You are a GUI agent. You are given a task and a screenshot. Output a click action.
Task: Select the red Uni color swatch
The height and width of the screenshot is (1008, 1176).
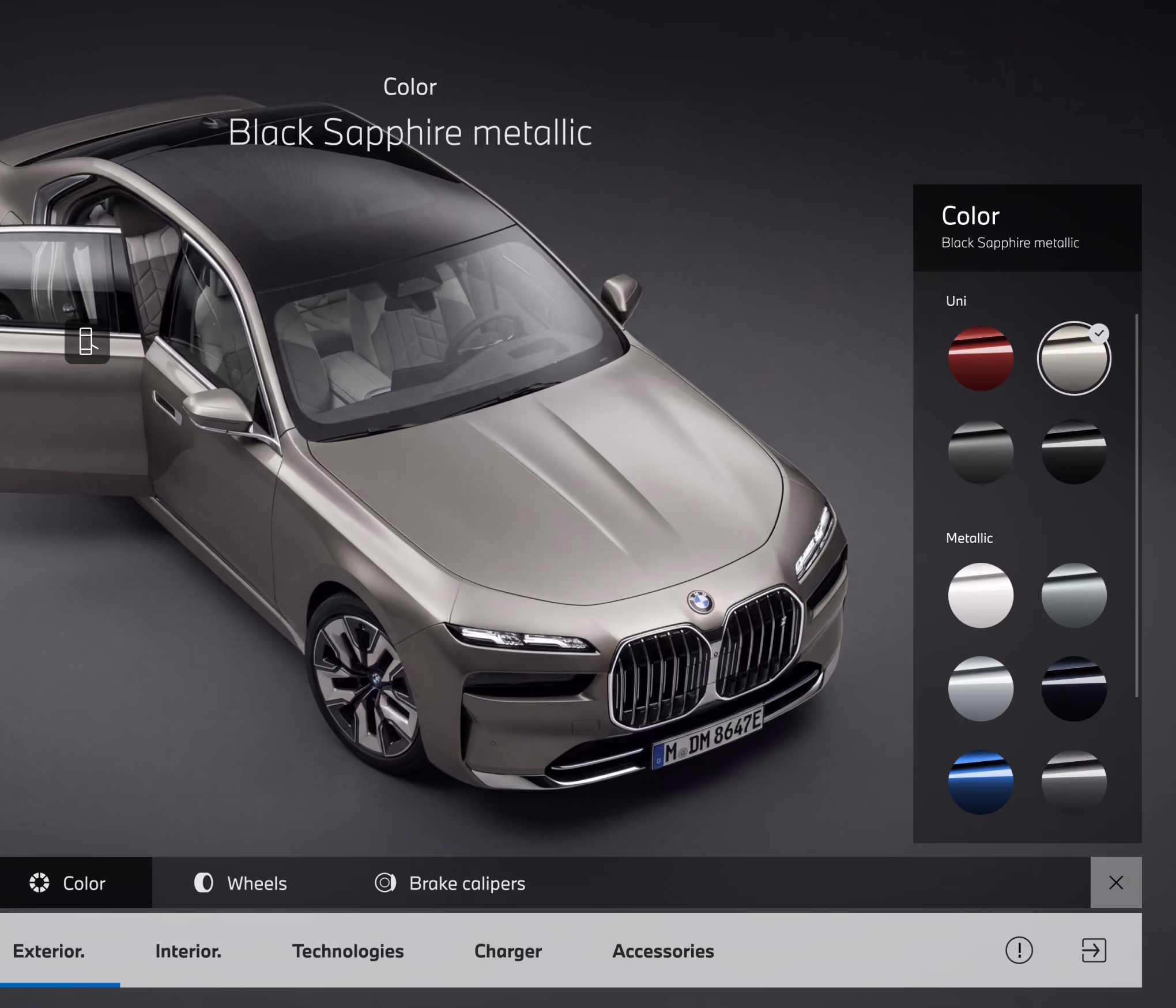click(981, 359)
